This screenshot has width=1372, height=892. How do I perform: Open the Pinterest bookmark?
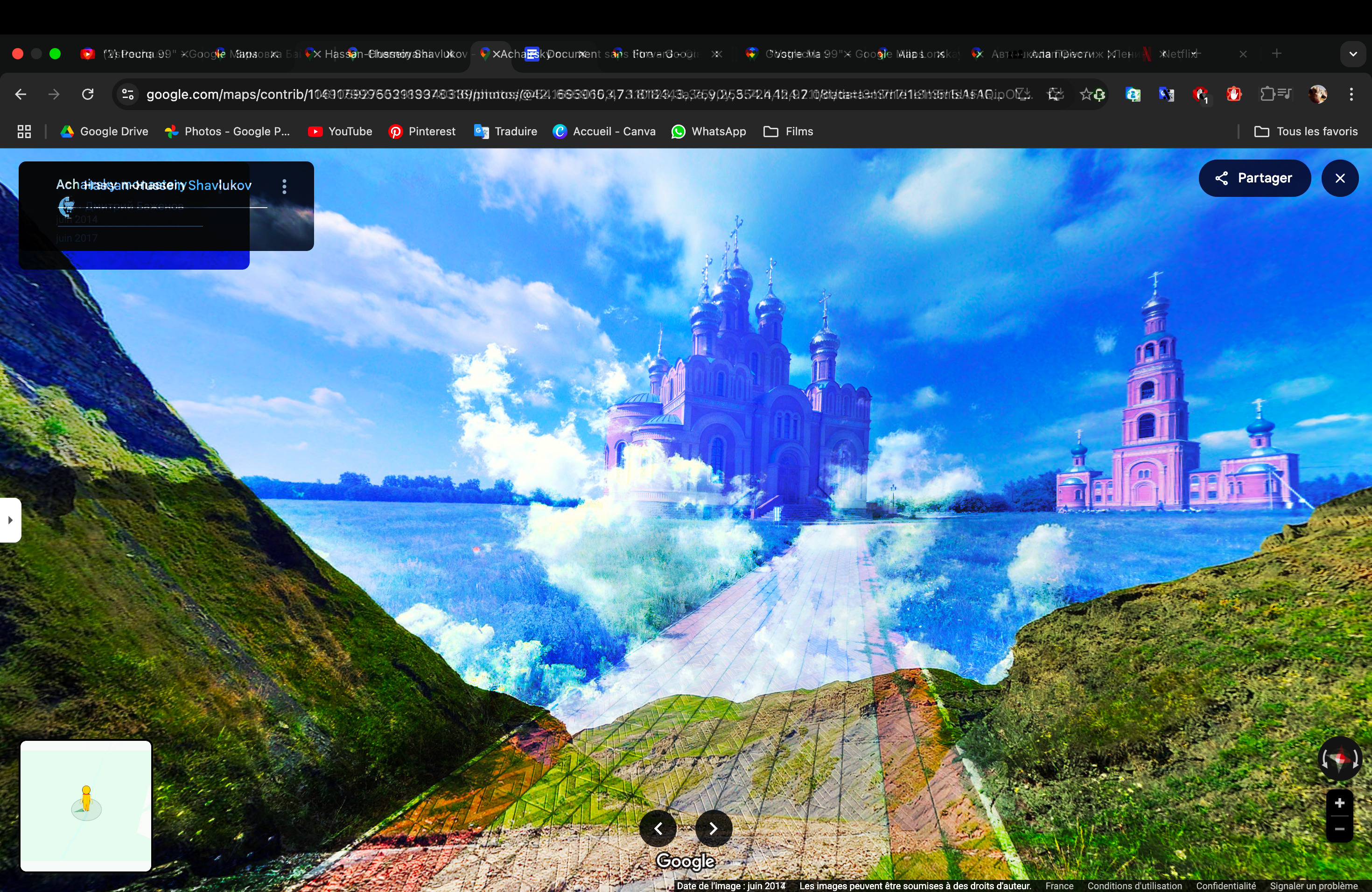(x=422, y=132)
